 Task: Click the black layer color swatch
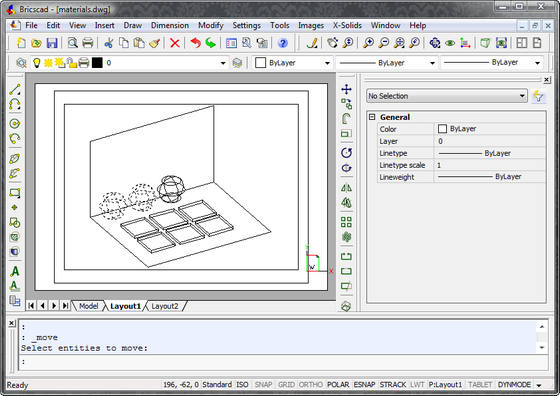coord(97,63)
